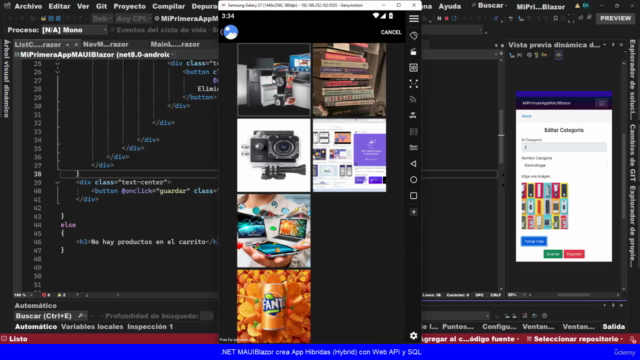Open the Ver menu
Screen dimensions: 640x360
coord(83,6)
